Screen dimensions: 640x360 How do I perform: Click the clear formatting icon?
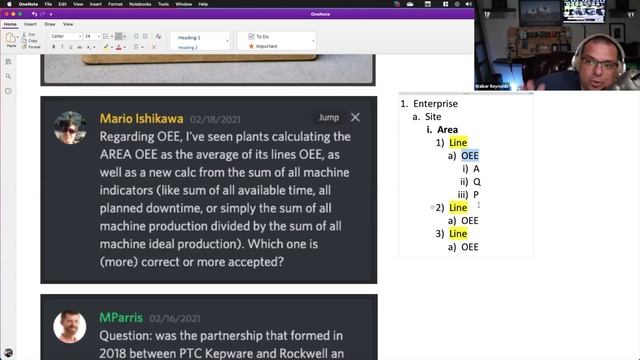[x=158, y=36]
